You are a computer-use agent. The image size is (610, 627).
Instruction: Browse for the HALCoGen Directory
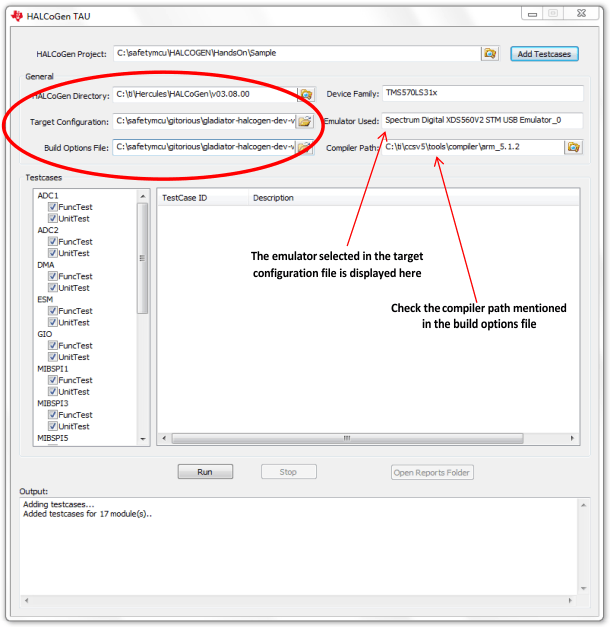[x=306, y=94]
